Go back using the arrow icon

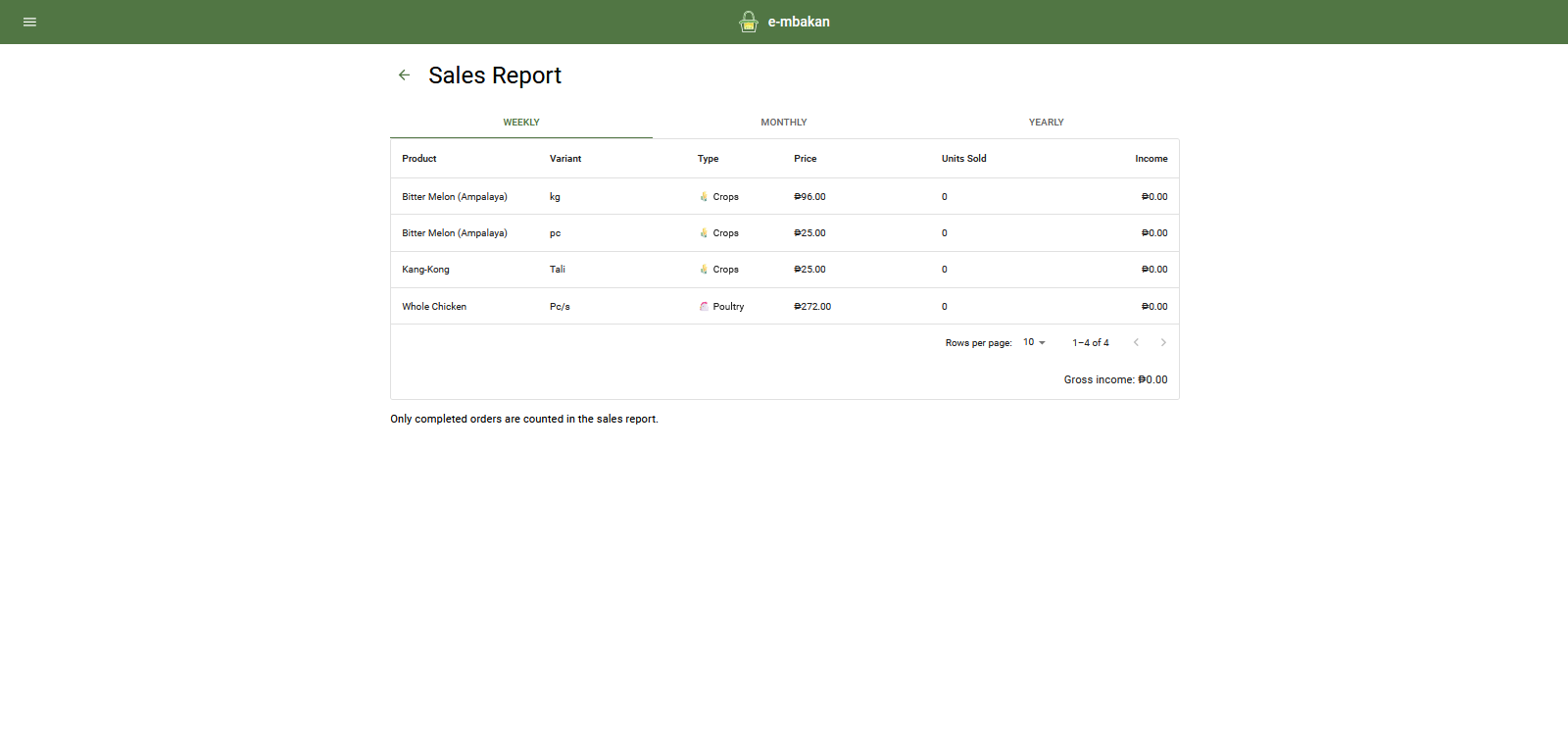pos(404,75)
